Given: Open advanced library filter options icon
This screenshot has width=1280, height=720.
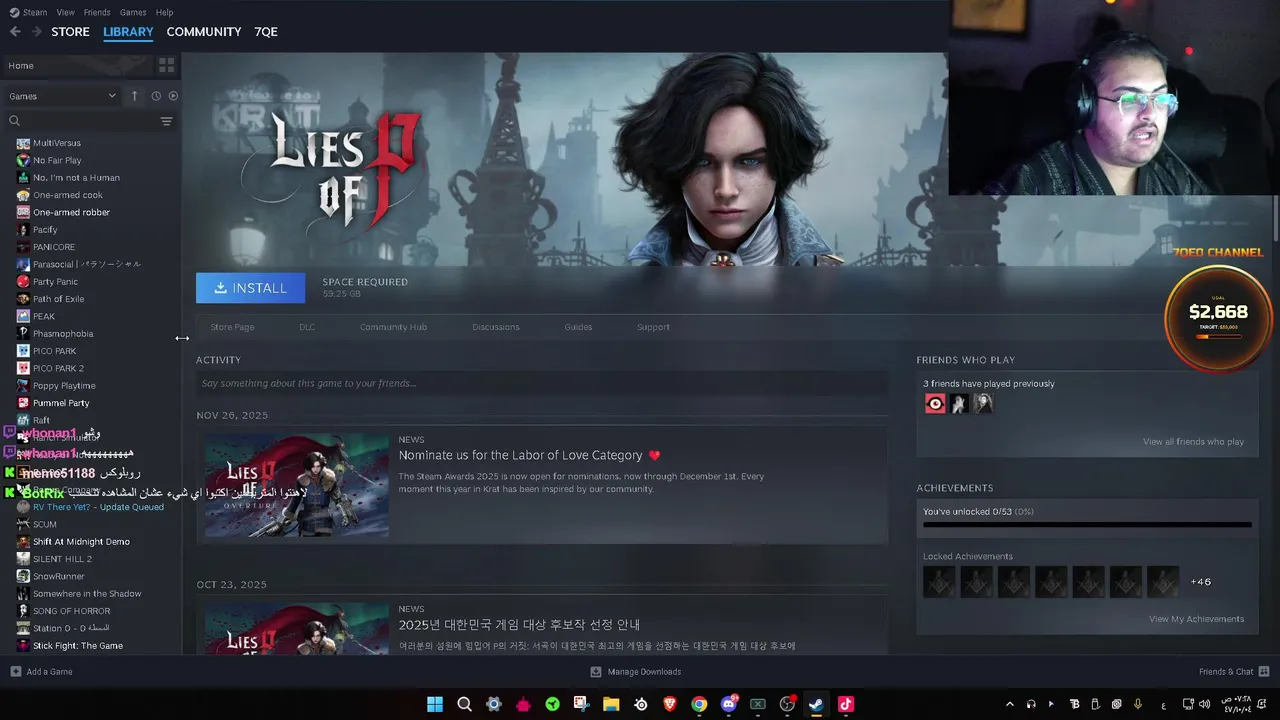Looking at the screenshot, I should click(x=166, y=121).
